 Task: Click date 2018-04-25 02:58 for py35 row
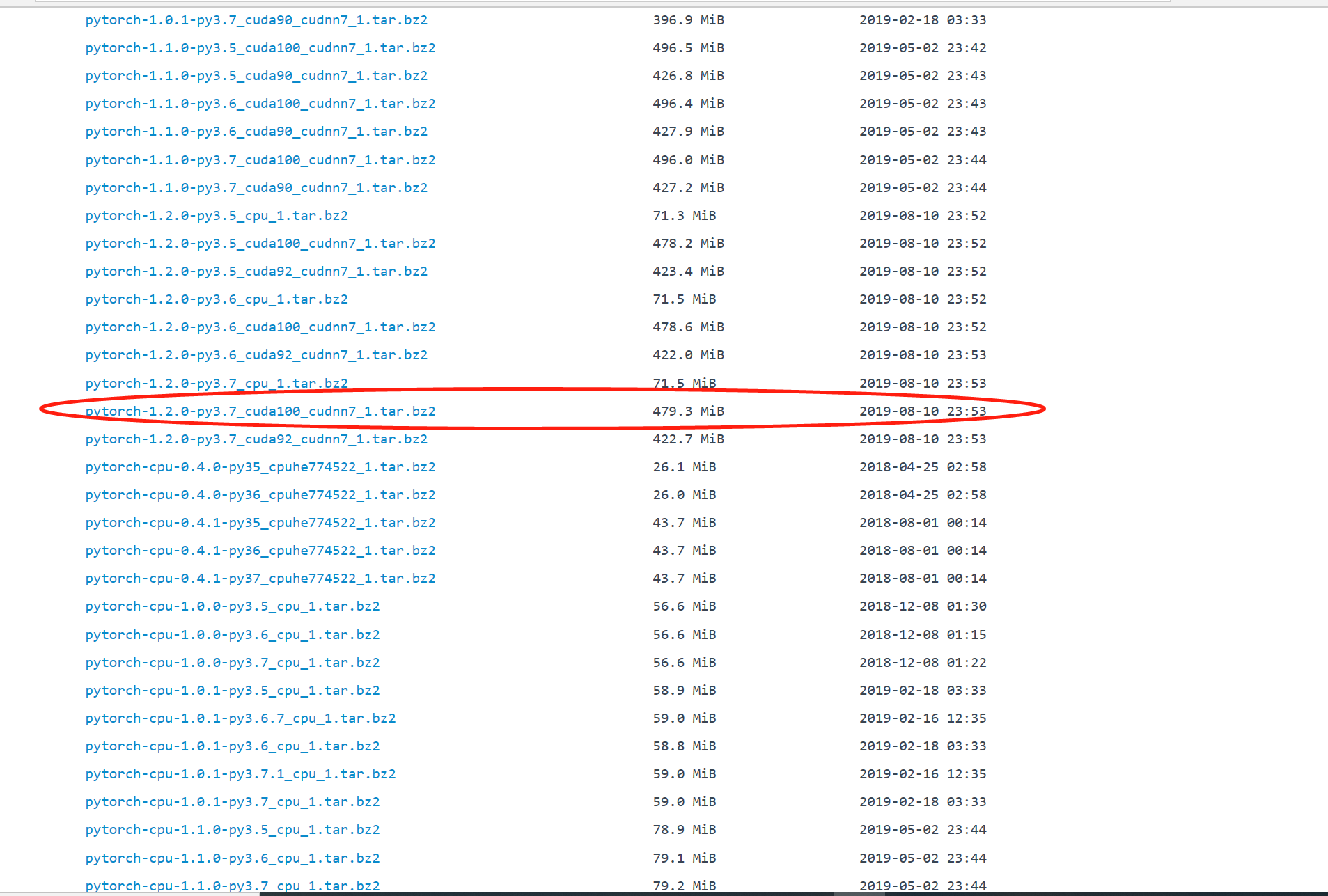click(x=923, y=467)
